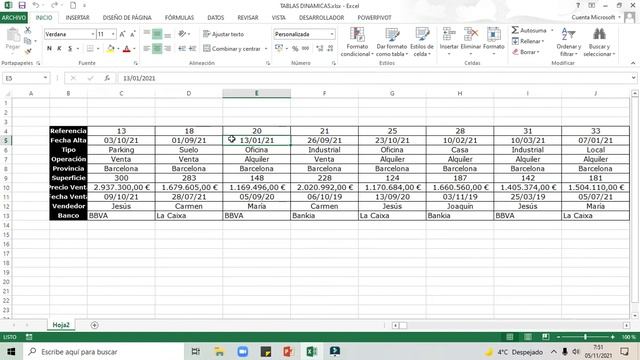Click the decrease indent icon
Viewport: 640px width, 360px height.
coord(182,49)
